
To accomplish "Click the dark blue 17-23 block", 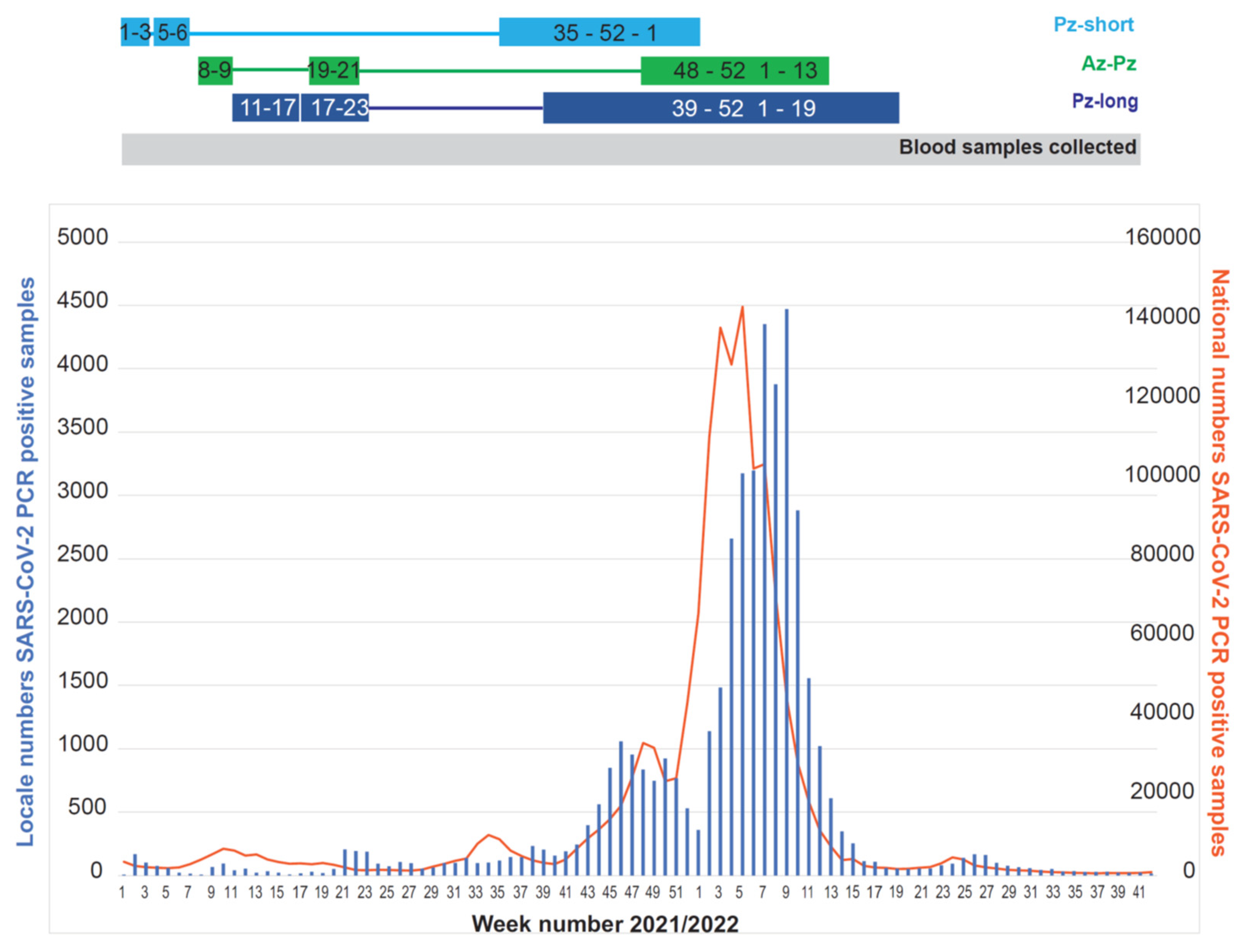I will pyautogui.click(x=334, y=108).
